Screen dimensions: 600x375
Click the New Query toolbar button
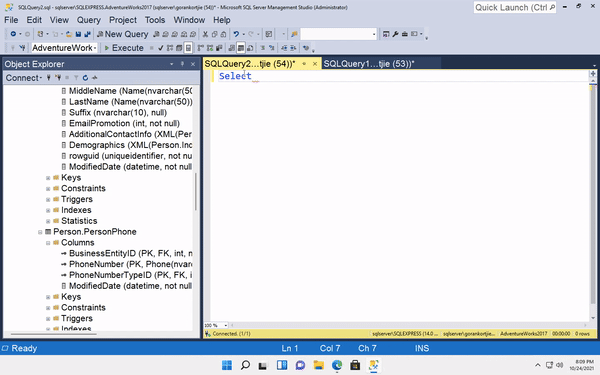122,34
